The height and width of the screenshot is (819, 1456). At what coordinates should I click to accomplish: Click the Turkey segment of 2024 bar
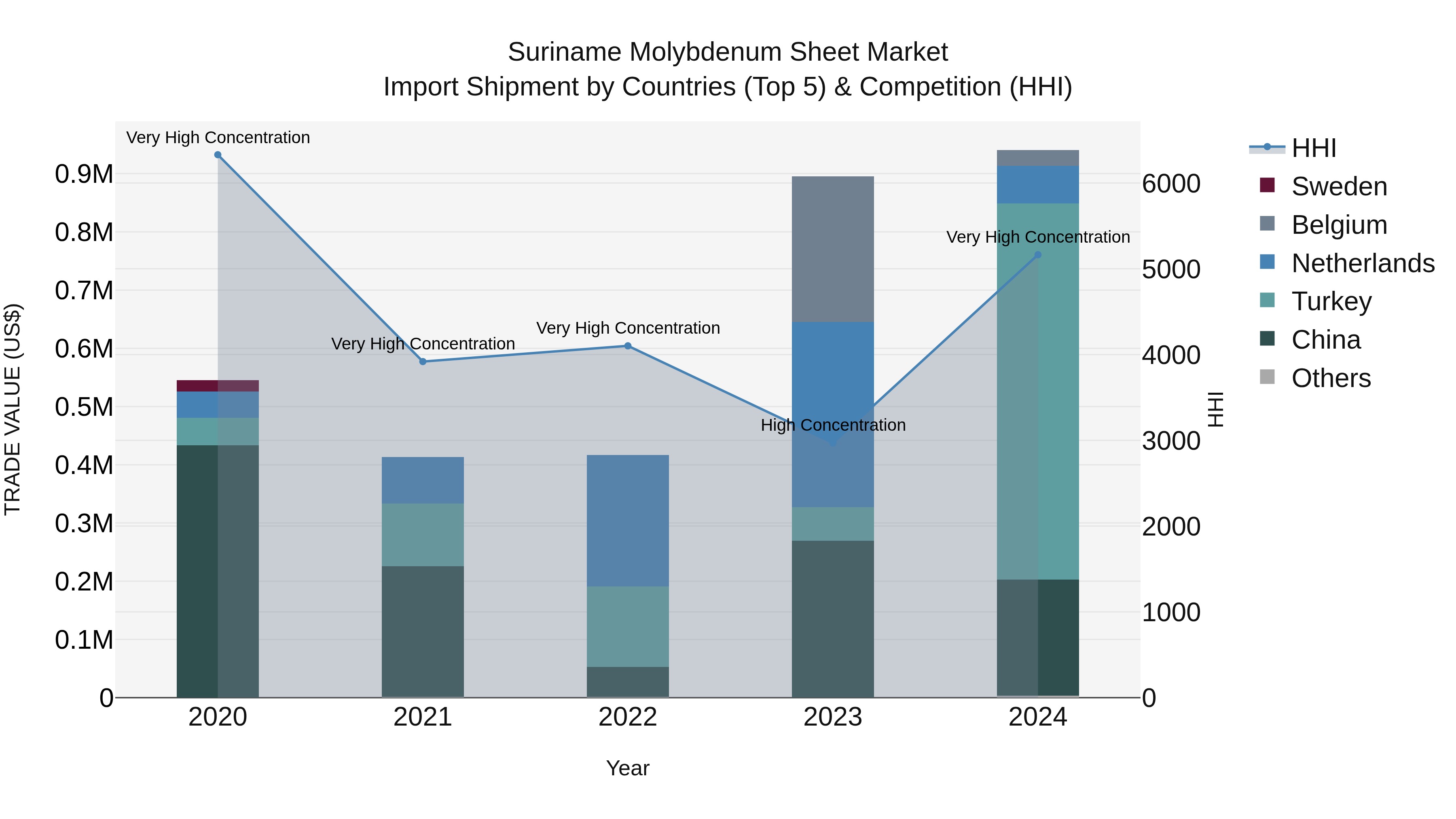[x=1038, y=392]
